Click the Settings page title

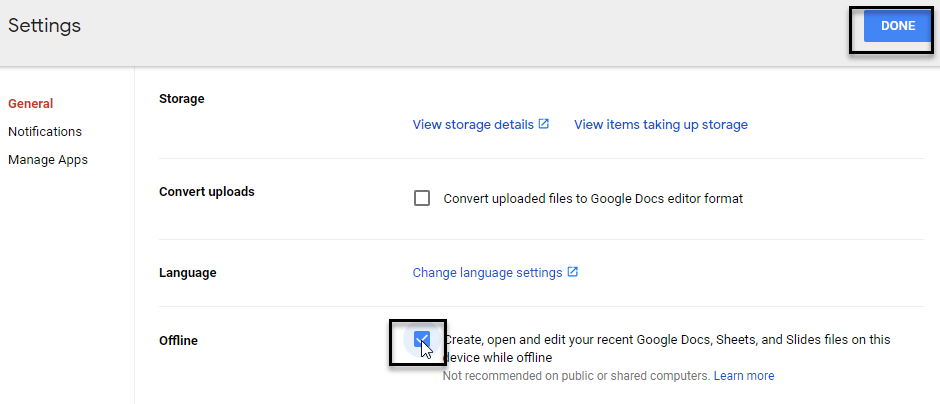44,26
